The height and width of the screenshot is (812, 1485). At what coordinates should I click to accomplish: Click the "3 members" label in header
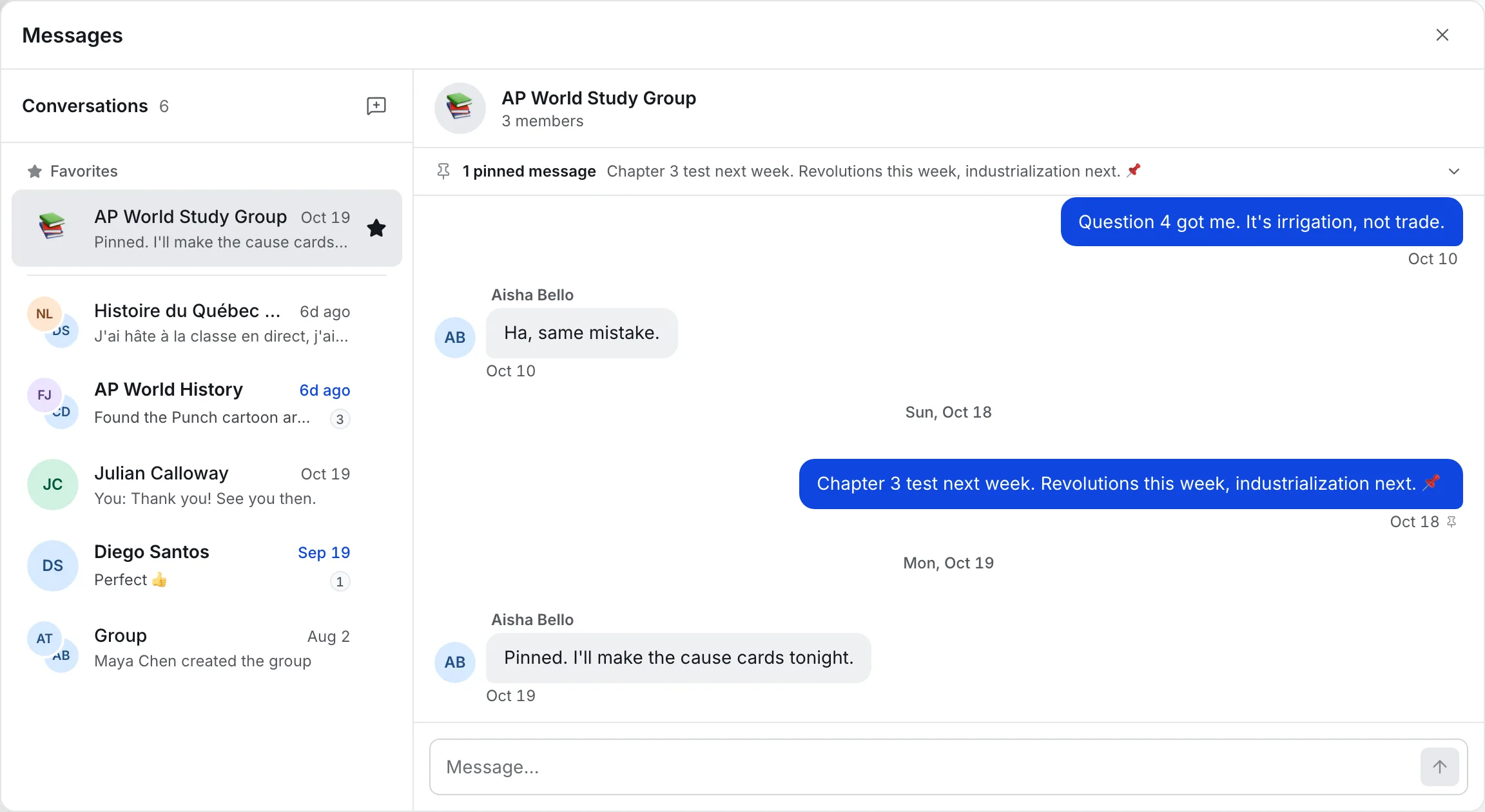point(543,121)
